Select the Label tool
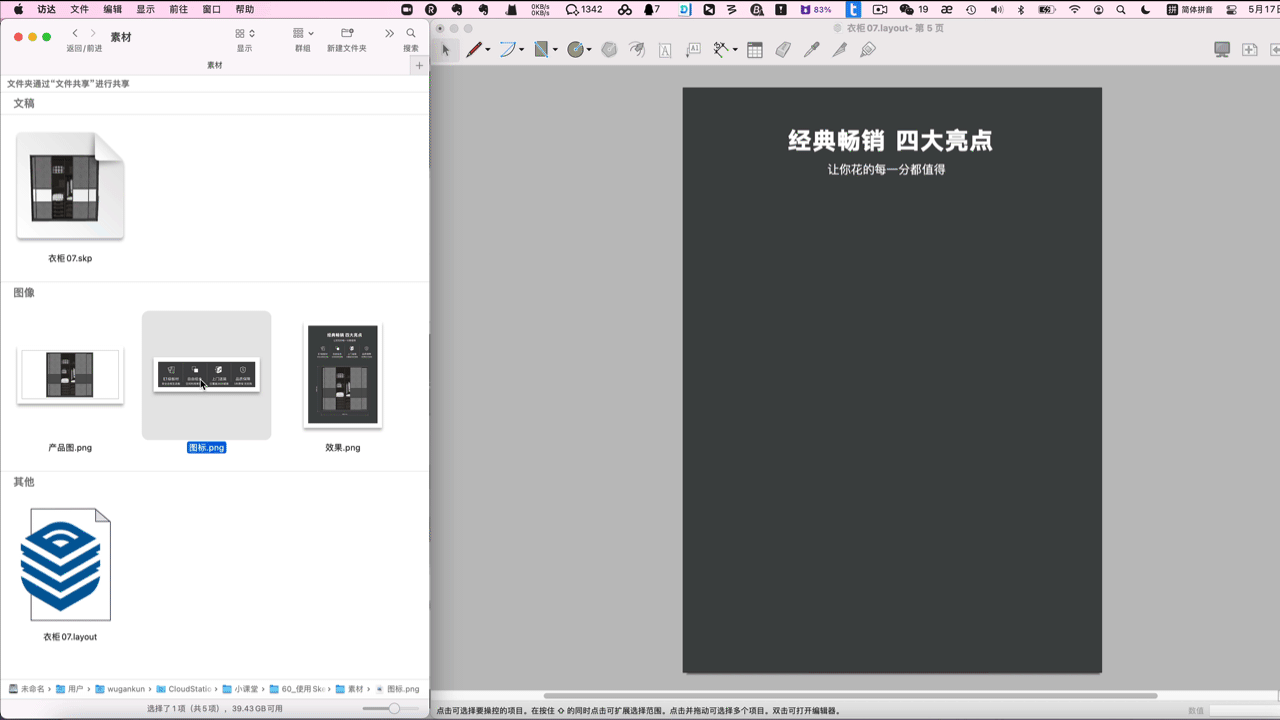Screen dimensions: 1280x720 pyautogui.click(x=695, y=49)
